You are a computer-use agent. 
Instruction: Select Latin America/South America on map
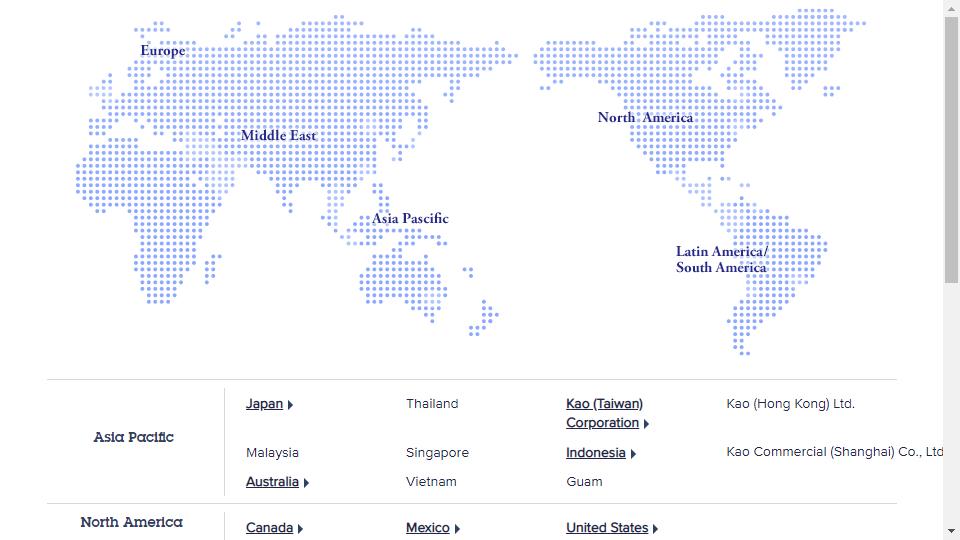[x=721, y=260]
